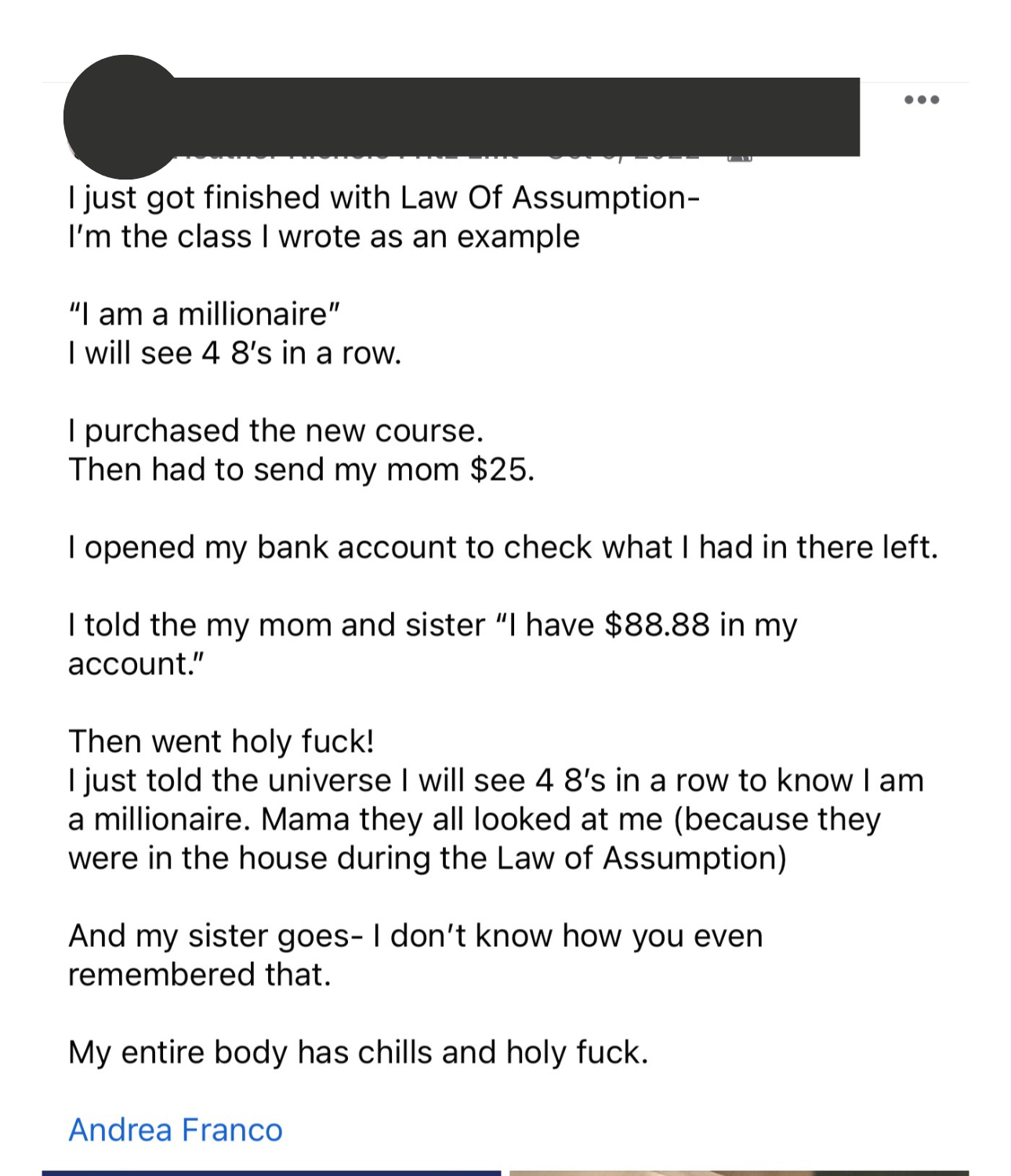This screenshot has width=1011, height=1176.
Task: Tap "I just told the universe" paragraph
Action: [x=496, y=819]
